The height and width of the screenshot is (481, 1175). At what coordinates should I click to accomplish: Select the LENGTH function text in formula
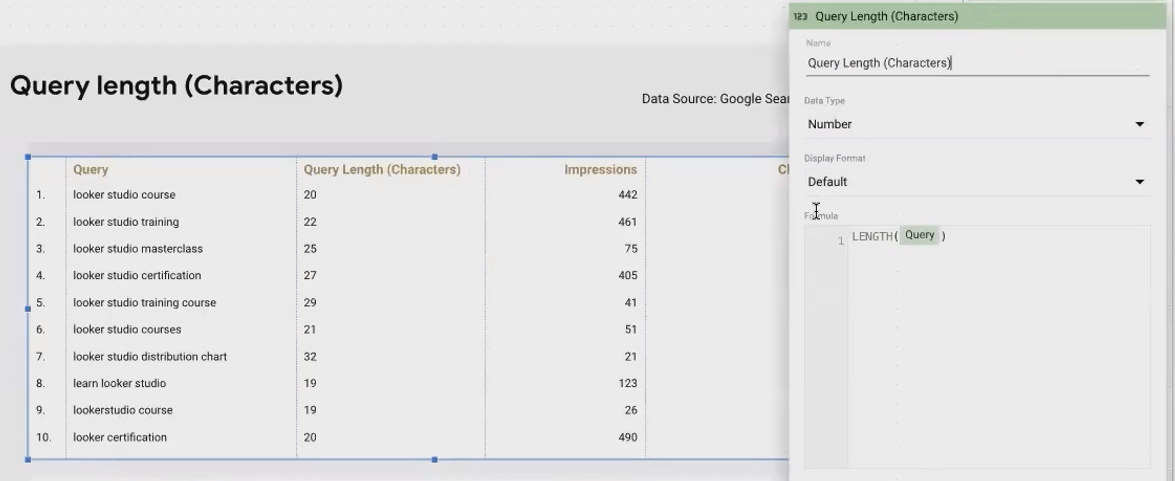tap(872, 236)
